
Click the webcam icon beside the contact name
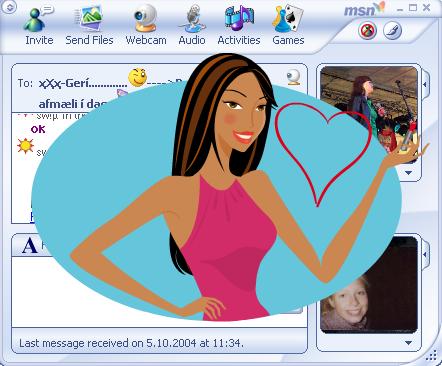[x=293, y=77]
